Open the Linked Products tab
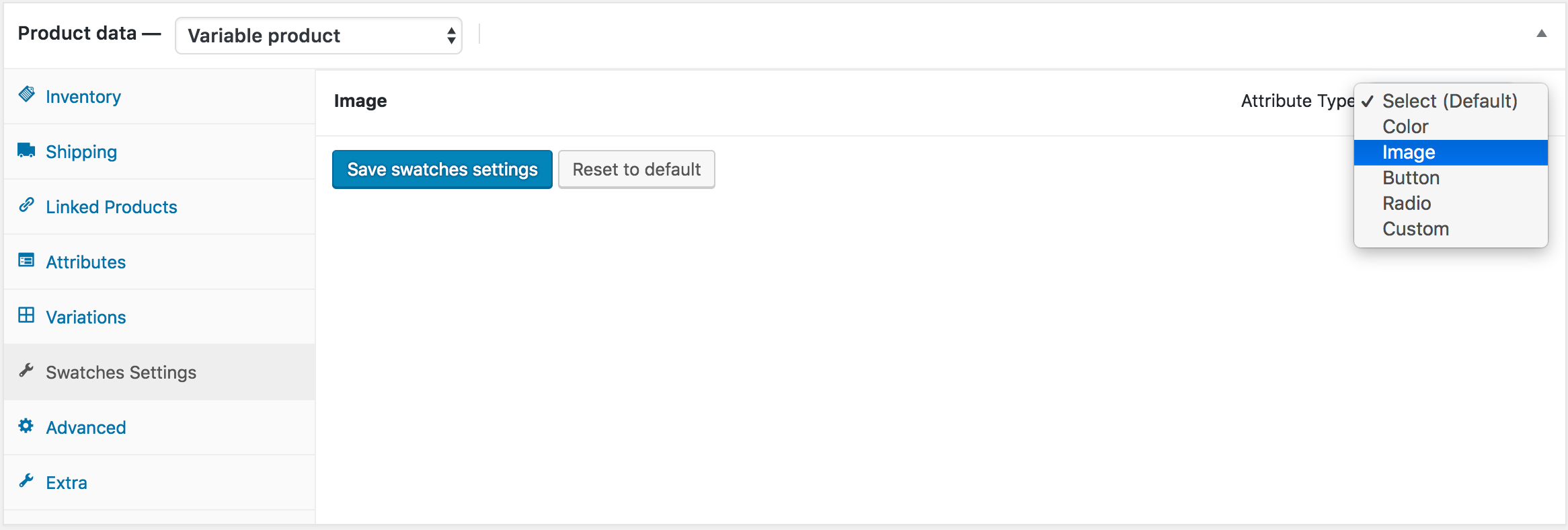 112,207
